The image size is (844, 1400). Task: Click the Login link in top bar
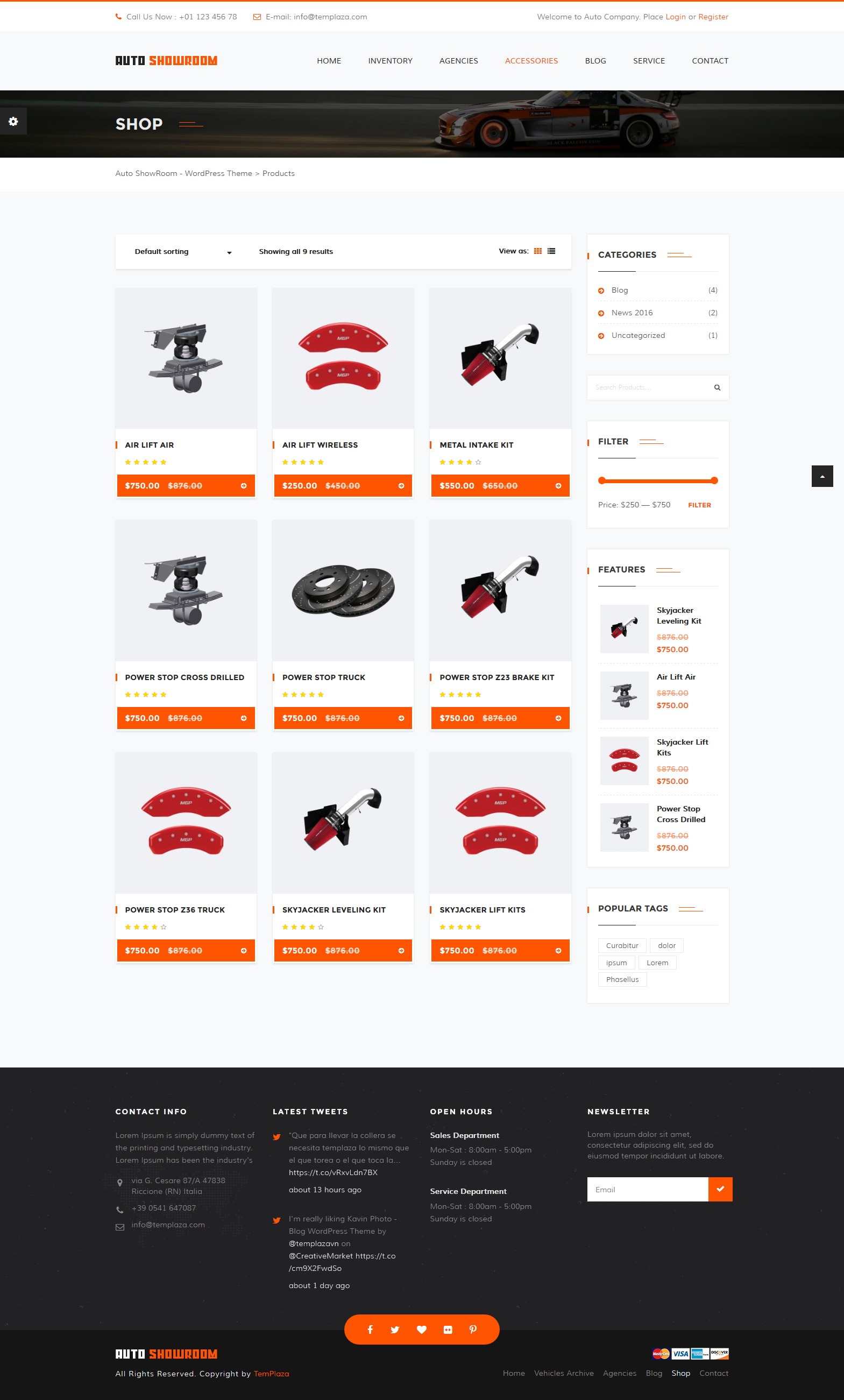tap(675, 17)
